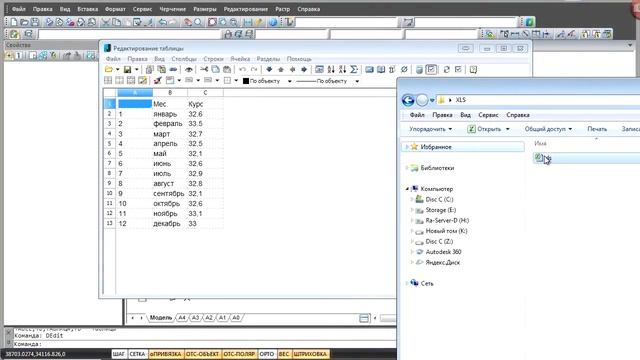The width and height of the screenshot is (640, 360).
Task: Toggle ШАГ snap mode in status bar
Action: coord(119,354)
